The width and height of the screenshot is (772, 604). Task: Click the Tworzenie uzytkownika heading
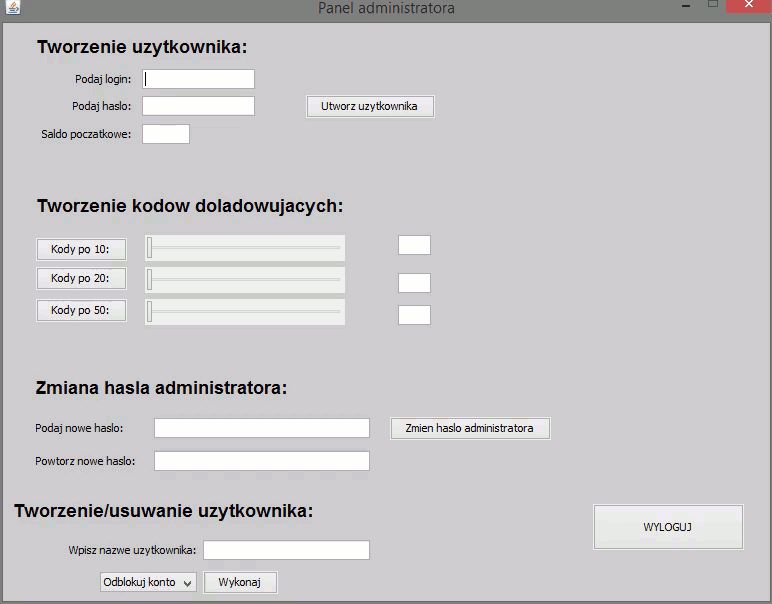point(142,47)
